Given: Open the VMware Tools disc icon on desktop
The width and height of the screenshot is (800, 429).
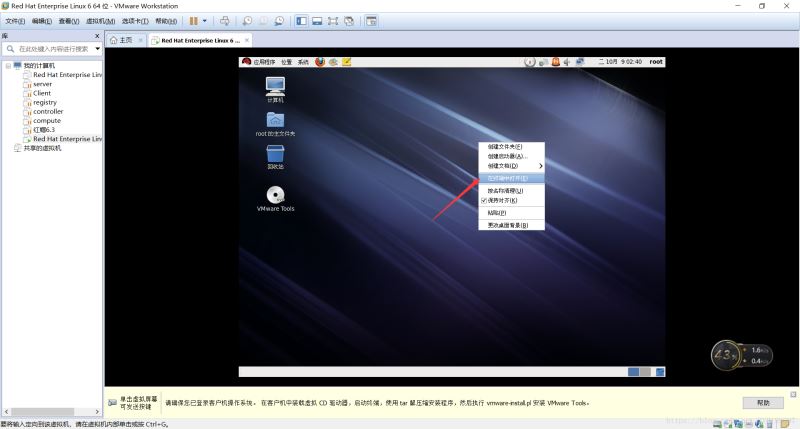Looking at the screenshot, I should pyautogui.click(x=275, y=195).
